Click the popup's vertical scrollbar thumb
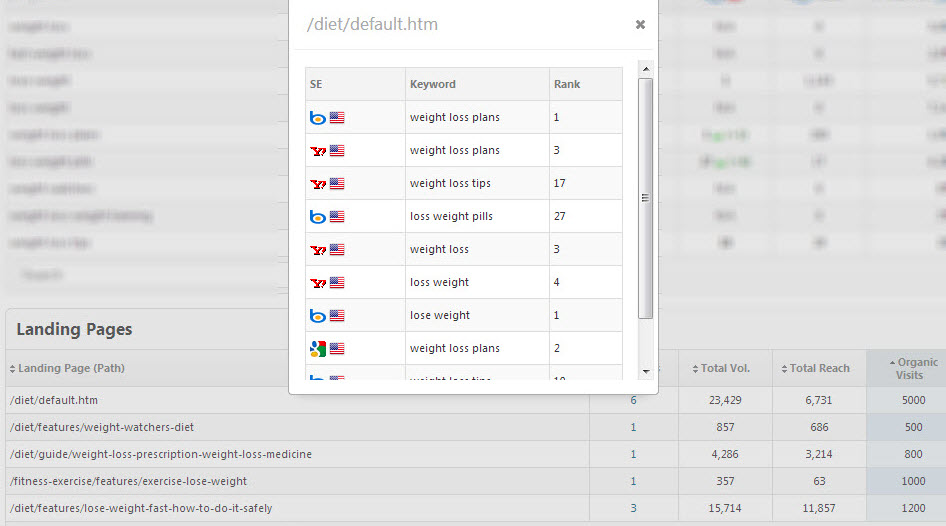The width and height of the screenshot is (946, 526). tap(645, 198)
